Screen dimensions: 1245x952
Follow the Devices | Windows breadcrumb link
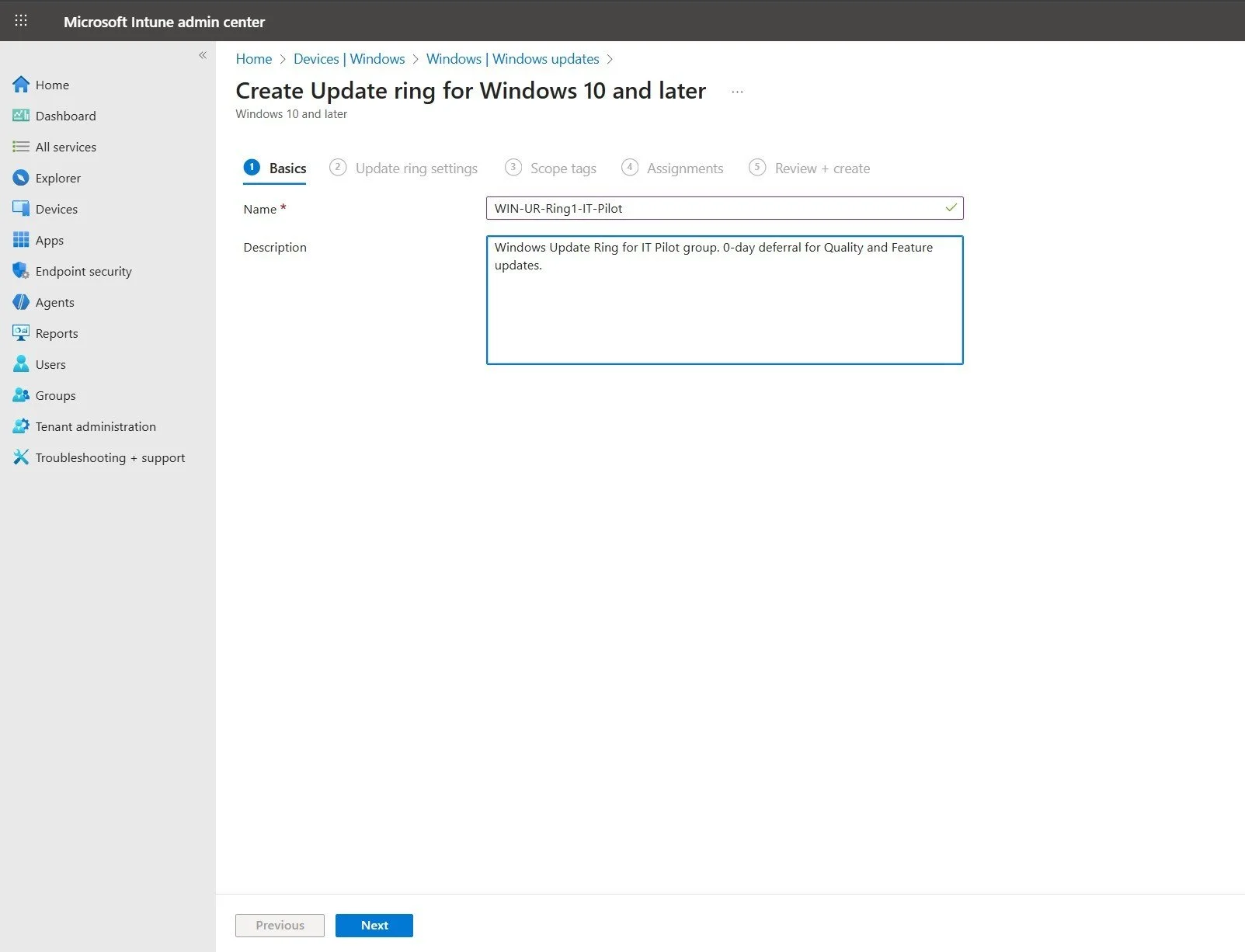(x=350, y=59)
